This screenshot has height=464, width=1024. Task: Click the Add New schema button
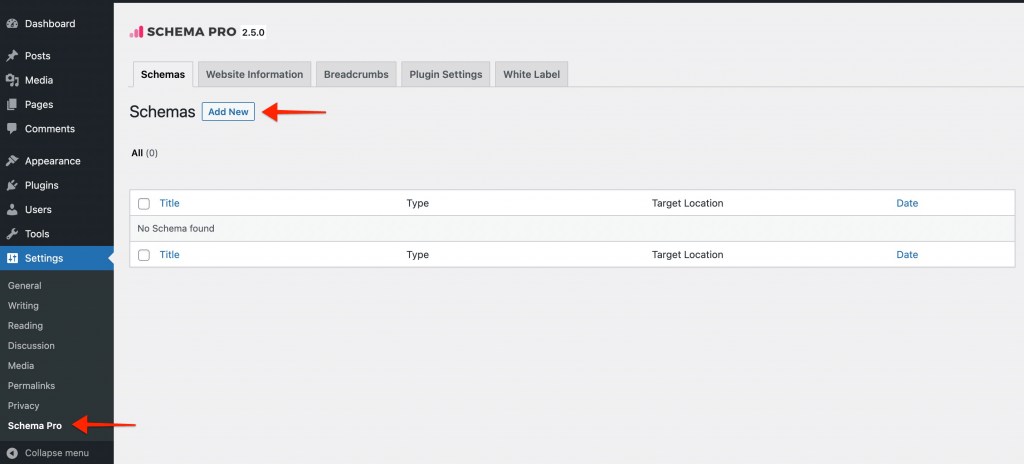tap(228, 112)
